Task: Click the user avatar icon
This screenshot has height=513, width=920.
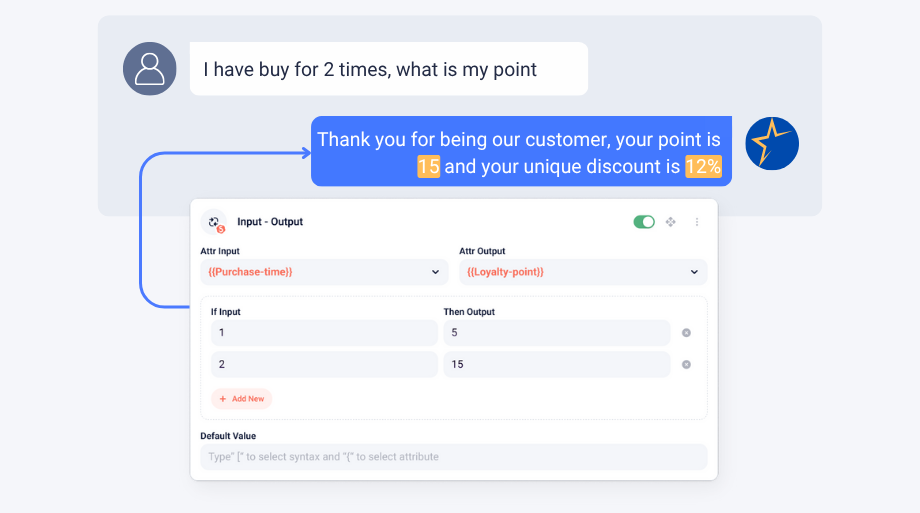Action: [x=150, y=69]
